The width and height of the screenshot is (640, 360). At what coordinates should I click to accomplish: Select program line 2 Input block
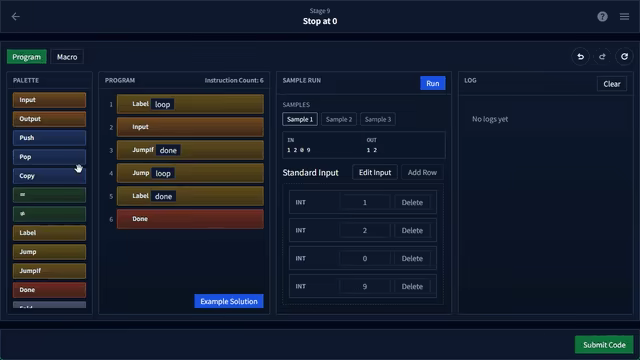[x=190, y=127]
